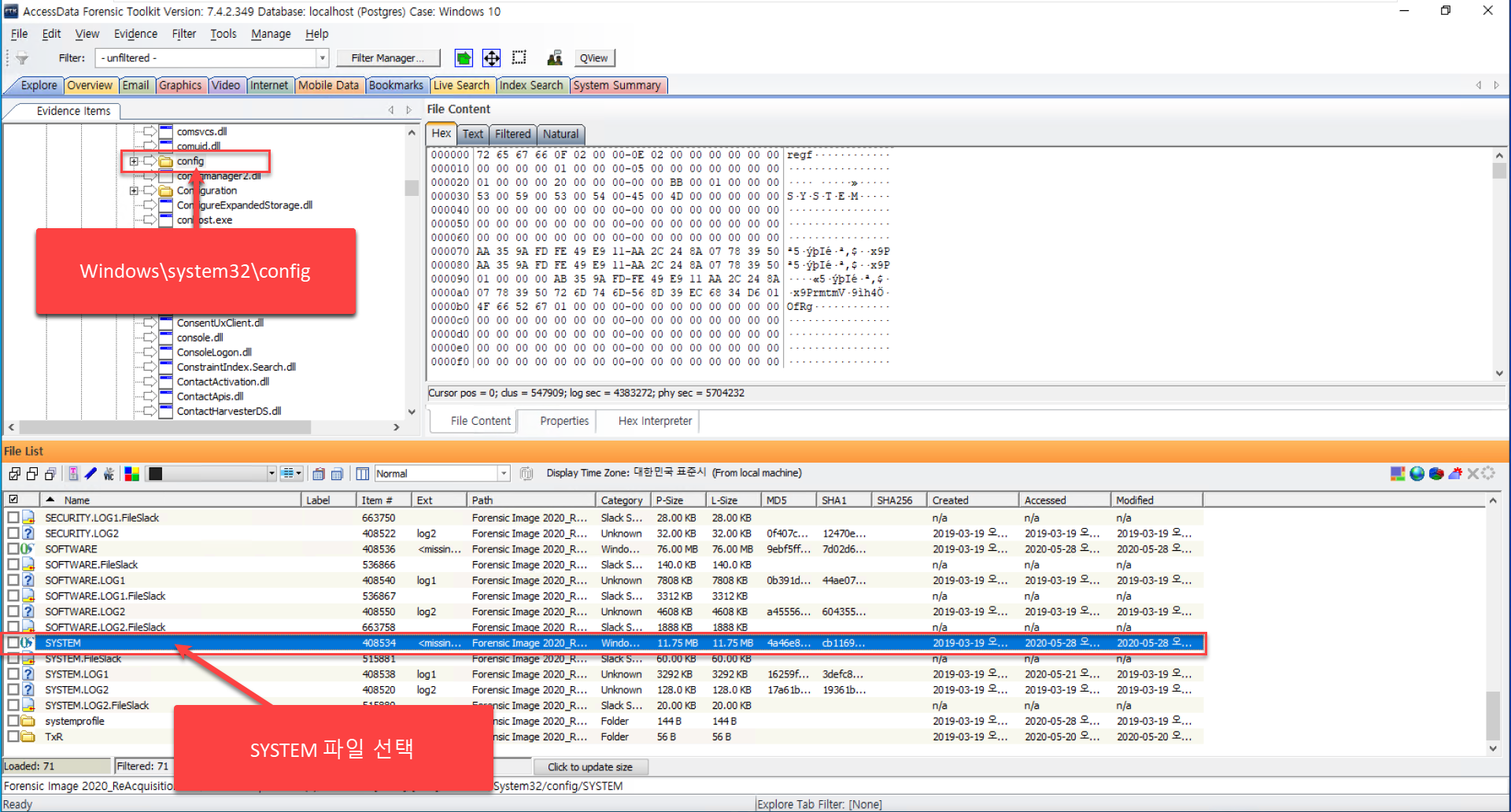Viewport: 1511px width, 812px height.
Task: Tick the checkbox for SYSTEM.LOG1 row
Action: [13, 674]
